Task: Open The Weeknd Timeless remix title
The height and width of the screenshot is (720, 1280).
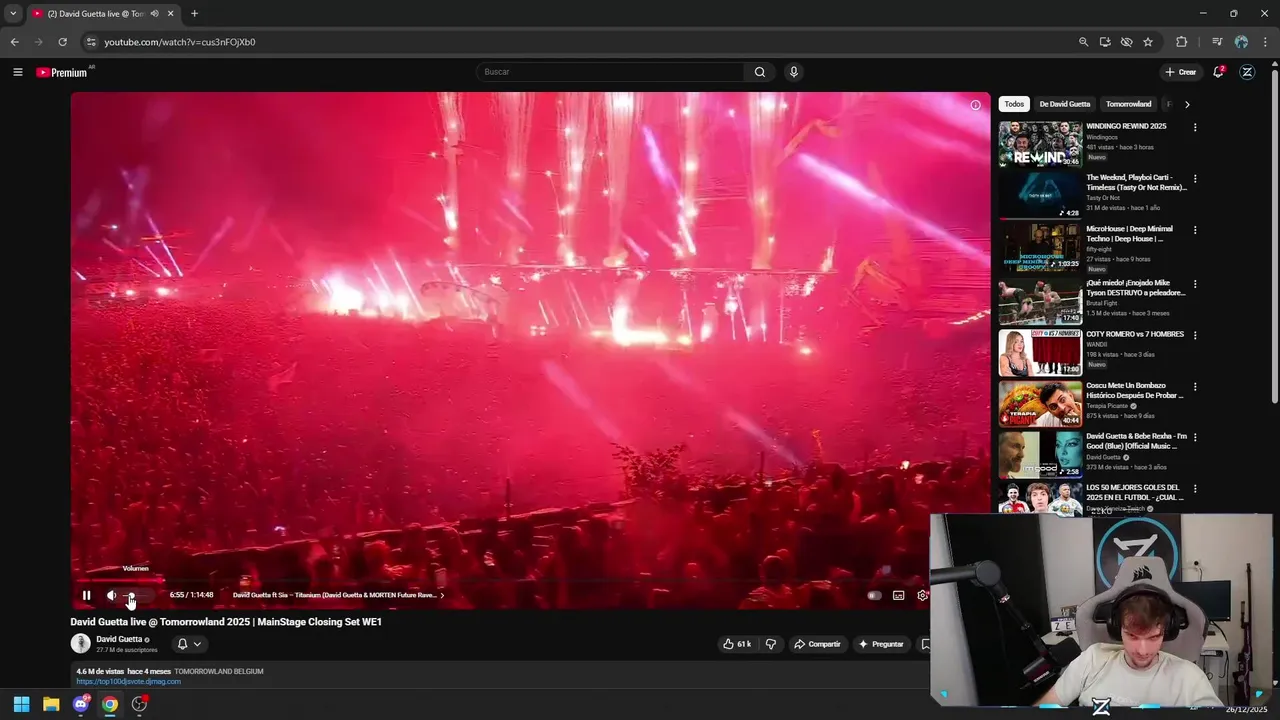Action: click(x=1136, y=182)
